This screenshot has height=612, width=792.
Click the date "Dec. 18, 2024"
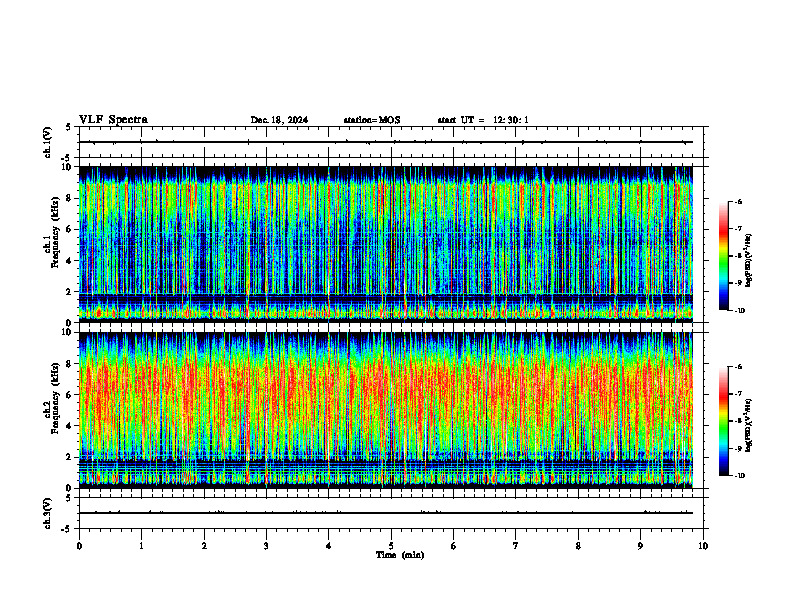coord(279,120)
